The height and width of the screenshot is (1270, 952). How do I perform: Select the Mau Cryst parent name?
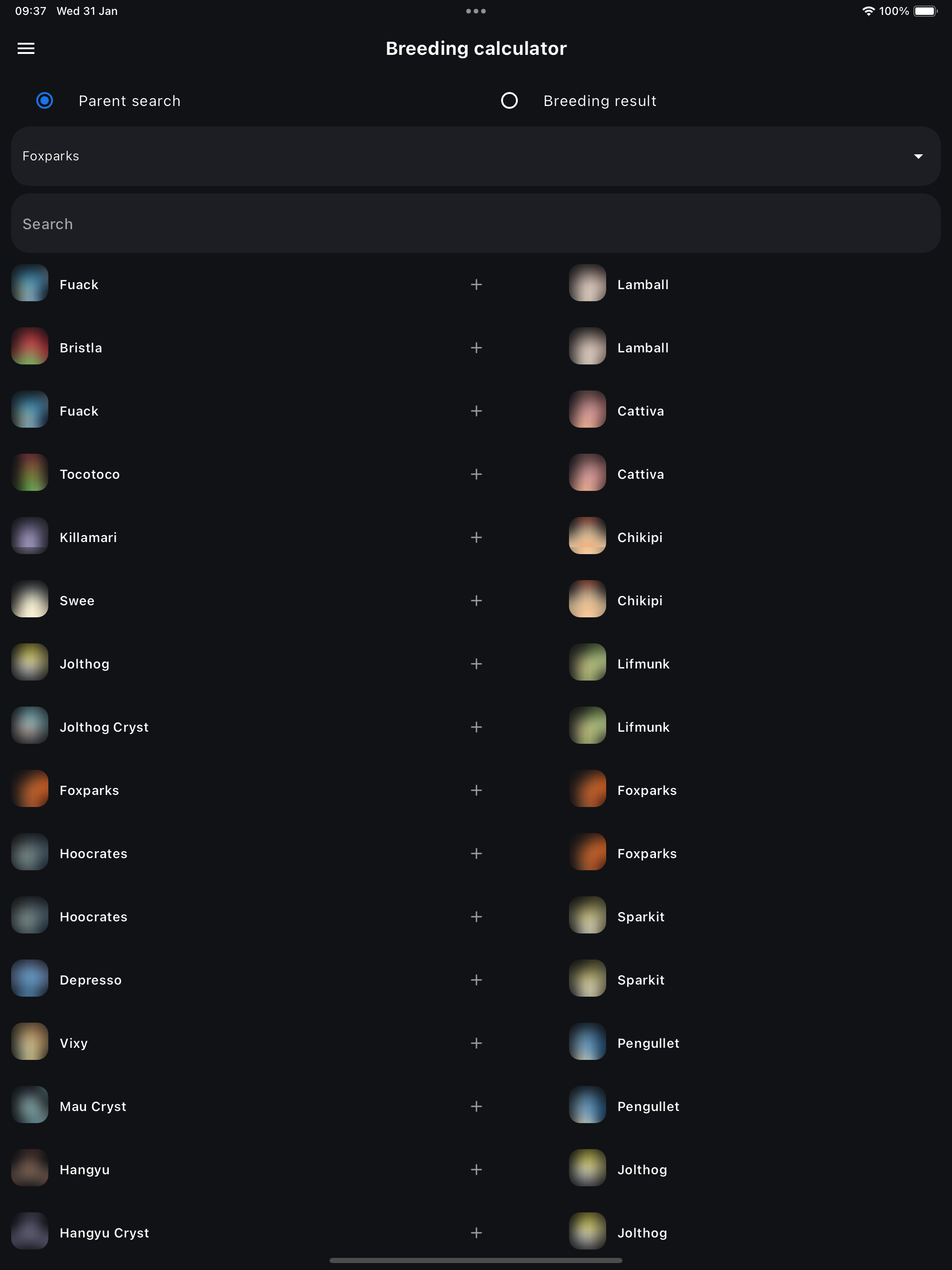[93, 1106]
